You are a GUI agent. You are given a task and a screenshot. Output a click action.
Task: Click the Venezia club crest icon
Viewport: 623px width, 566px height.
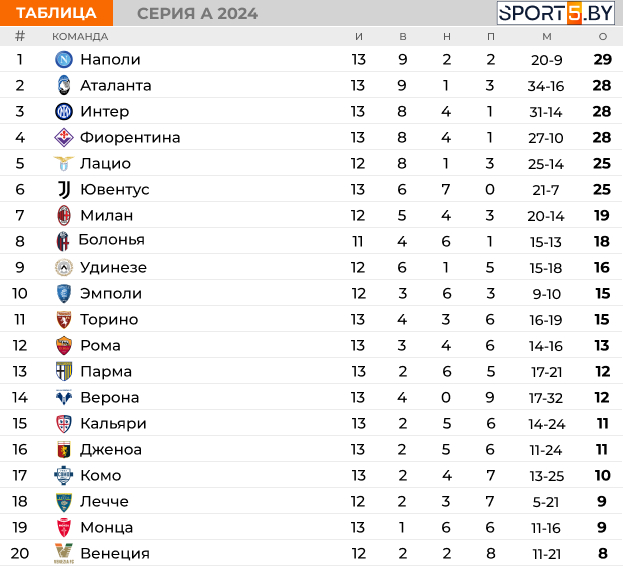click(x=64, y=553)
